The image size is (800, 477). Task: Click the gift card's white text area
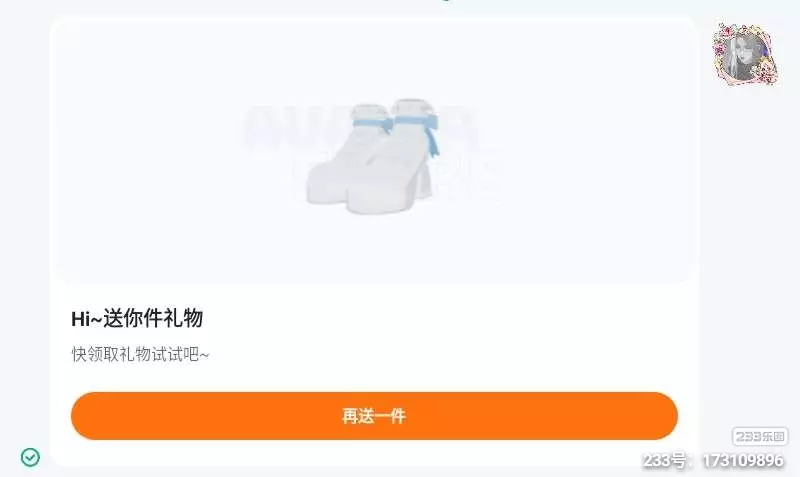374,334
